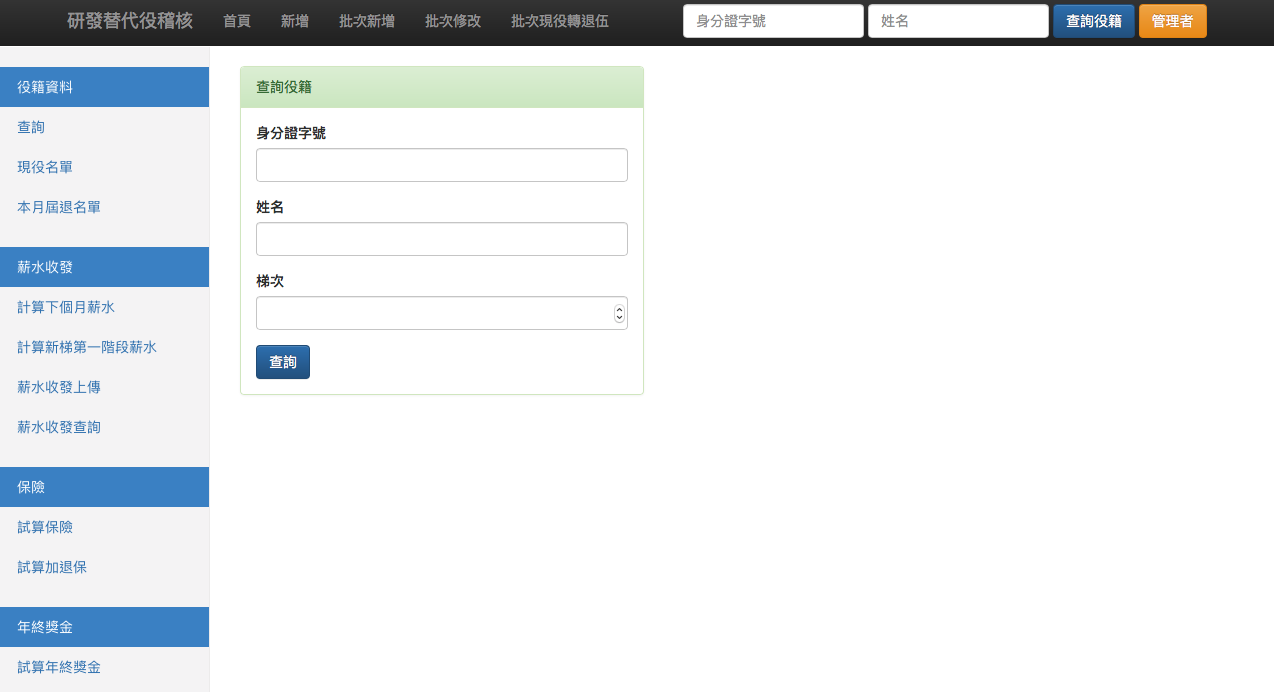Focus navbar 身分證字號 search field
1274x692 pixels.
pyautogui.click(x=773, y=21)
